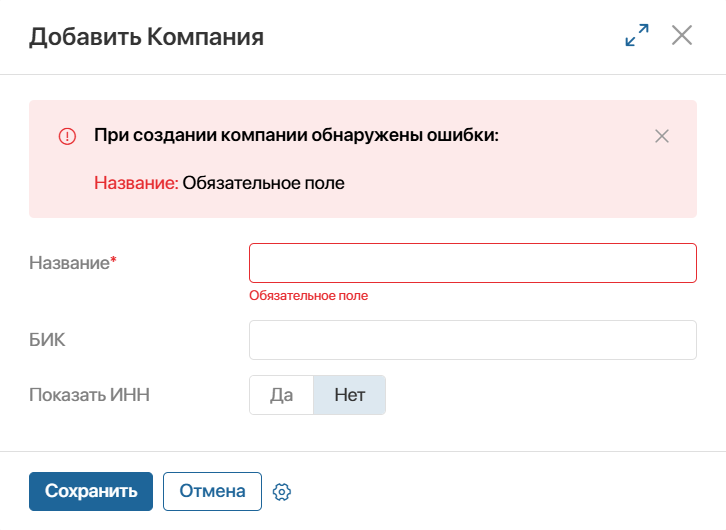Focus the Название input field
Image resolution: width=726 pixels, height=530 pixels.
pos(473,263)
